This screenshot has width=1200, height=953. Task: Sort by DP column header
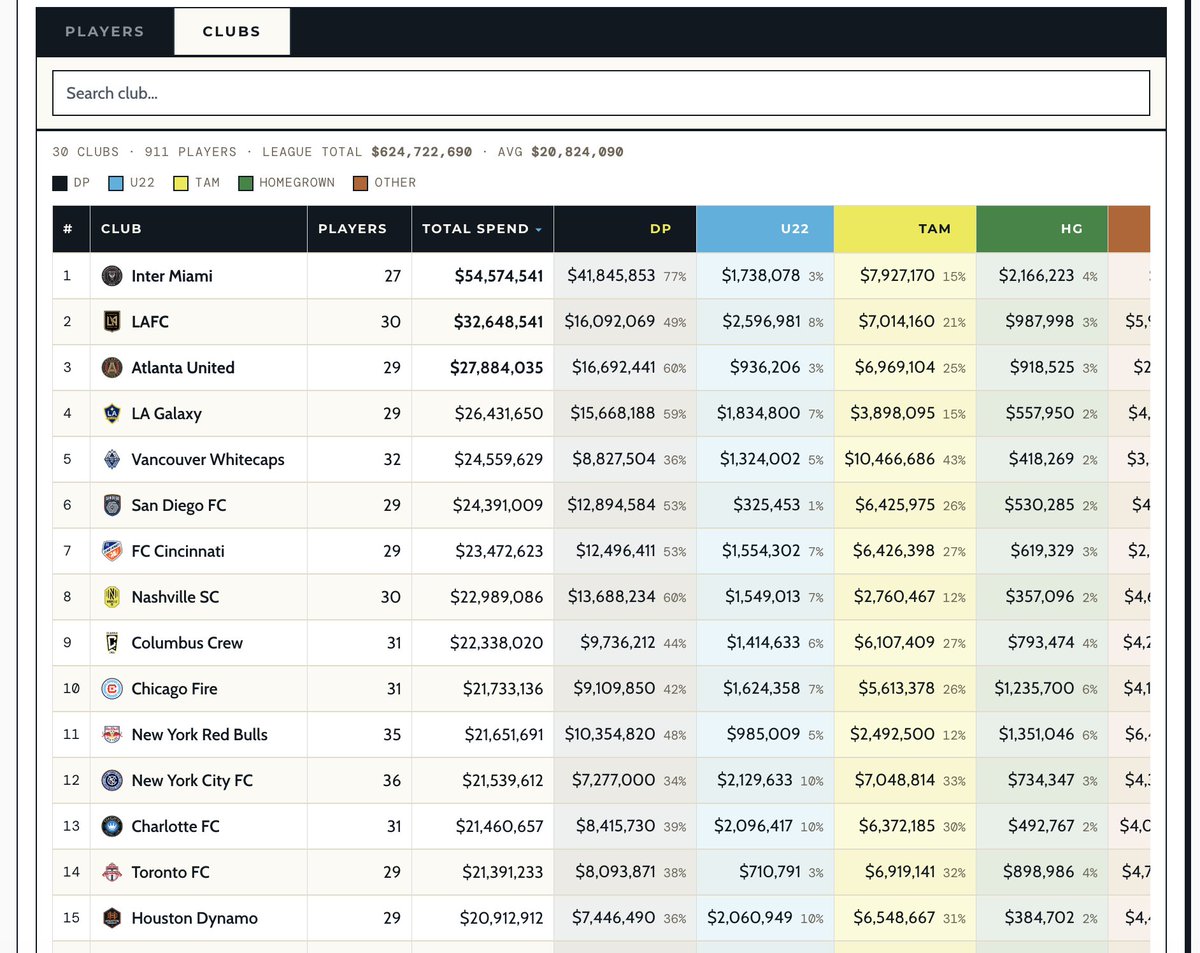pos(624,229)
